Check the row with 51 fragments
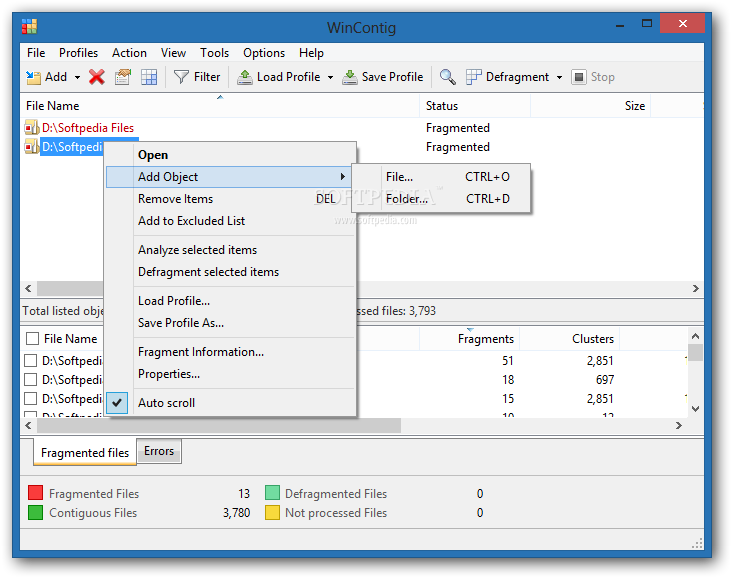Viewport: 732px width, 578px height. [30, 360]
